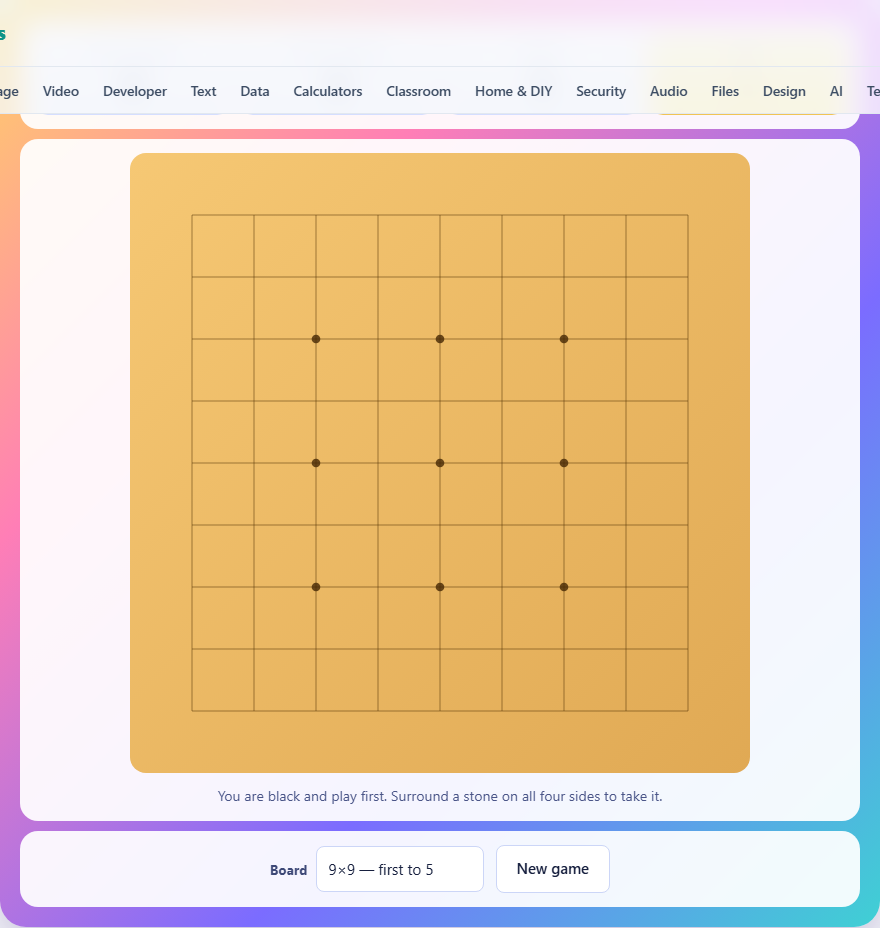This screenshot has height=928, width=880.
Task: Place a stone on the bottom-center star point
Action: click(440, 587)
